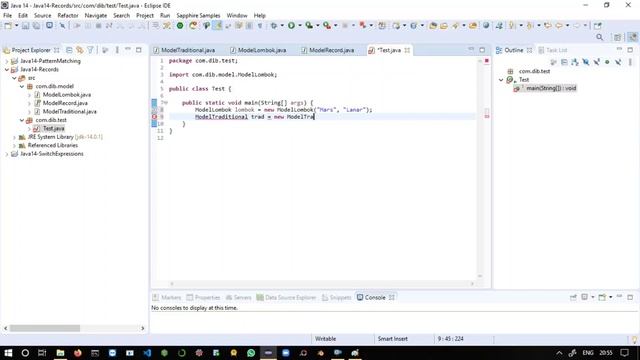Open the Sapphire Samples menu

(x=198, y=16)
